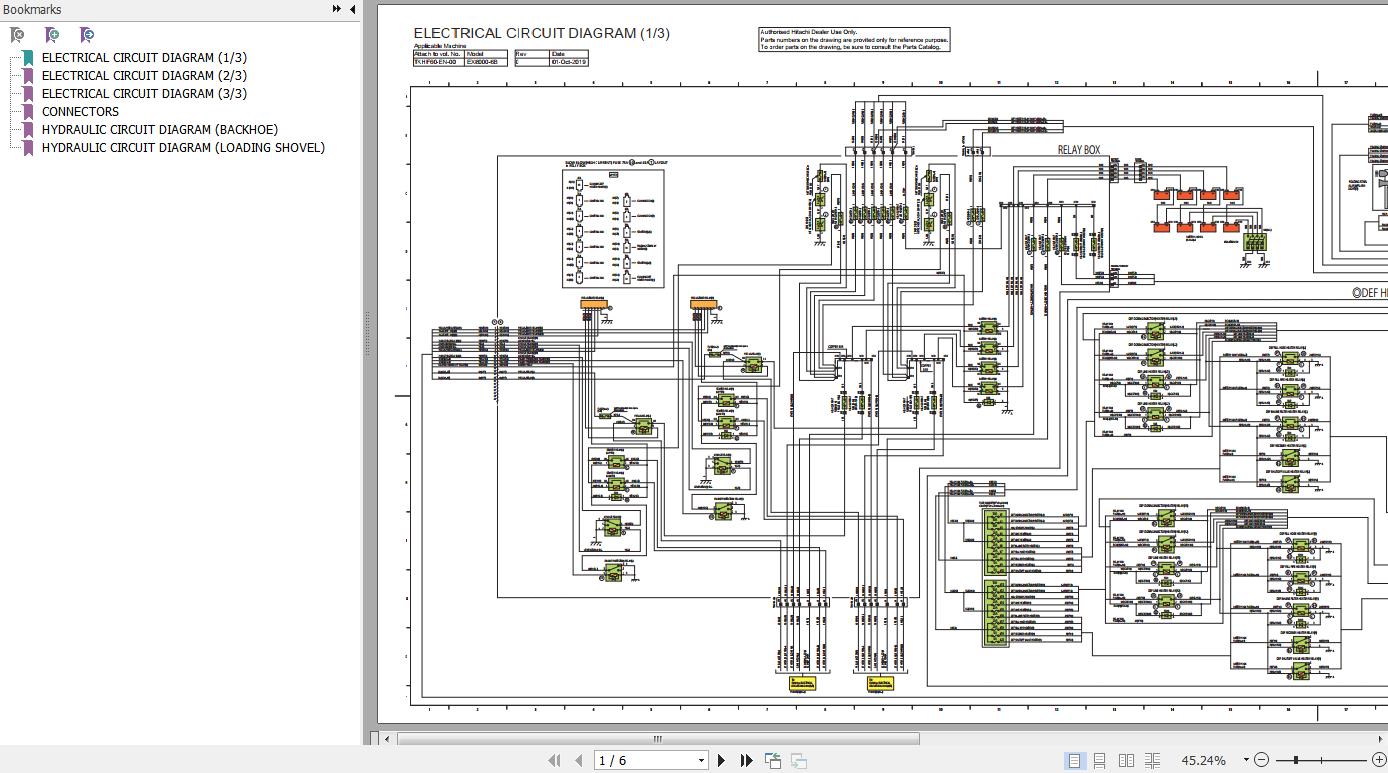Go to the next page
The image size is (1388, 773).
point(721,760)
